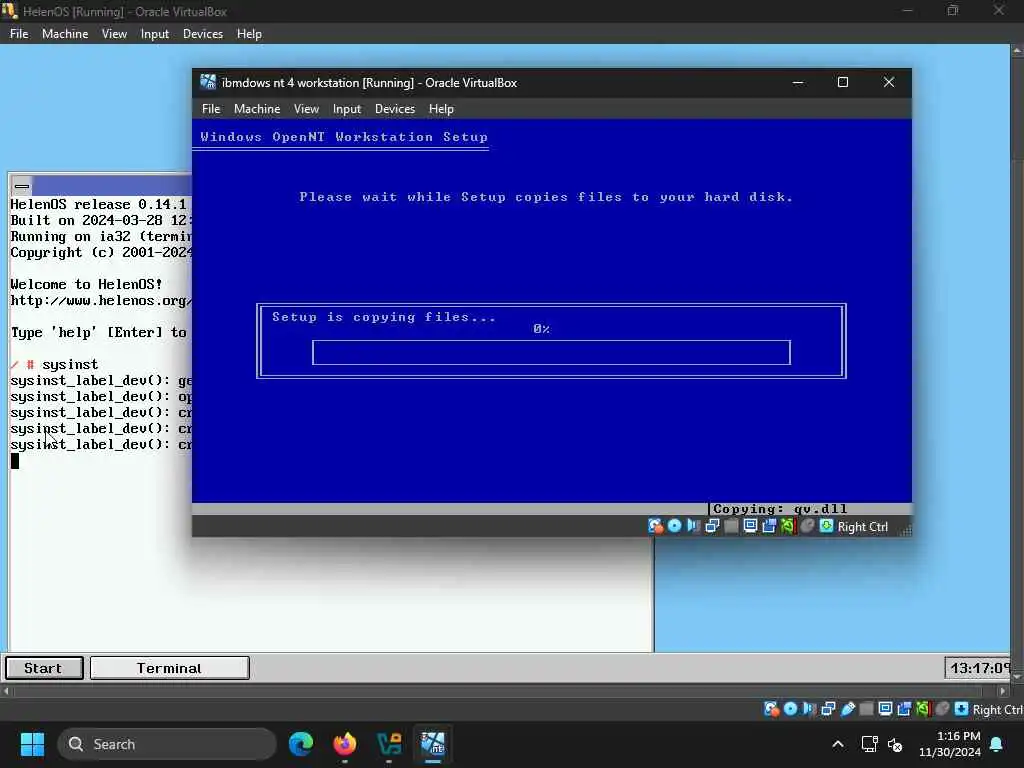
Task: Open Microsoft Edge from the Windows taskbar
Action: pyautogui.click(x=301, y=744)
